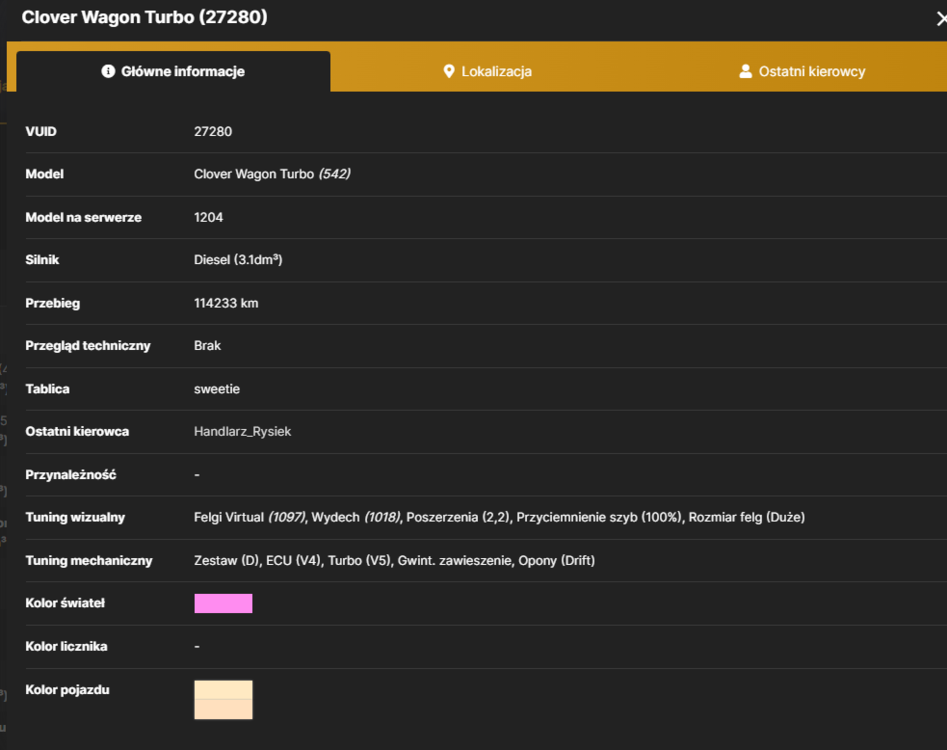Select the plate text sweetie
This screenshot has height=750, width=947.
coord(217,389)
